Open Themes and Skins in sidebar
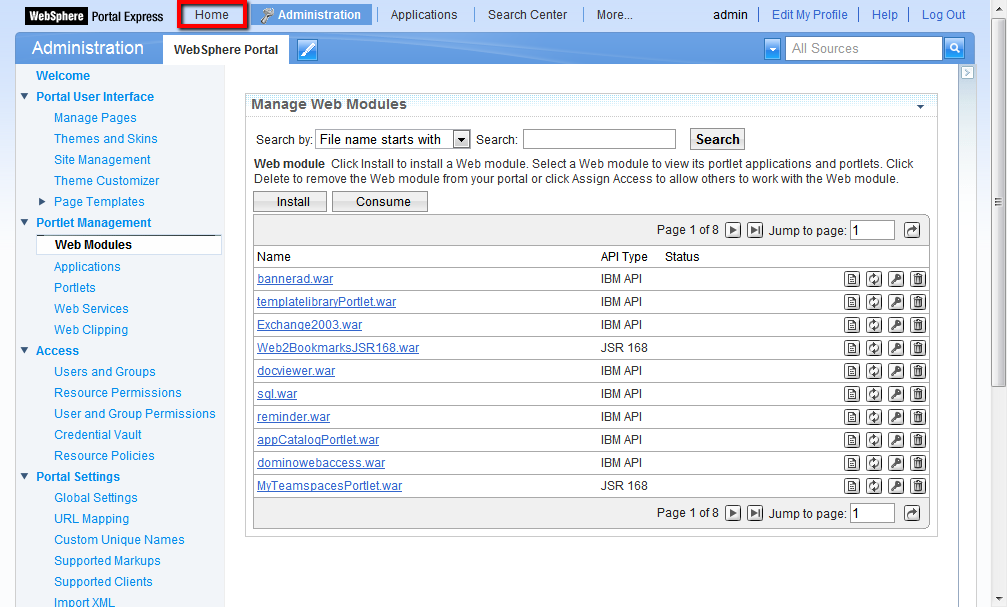Viewport: 1007px width, 607px height. tap(105, 139)
